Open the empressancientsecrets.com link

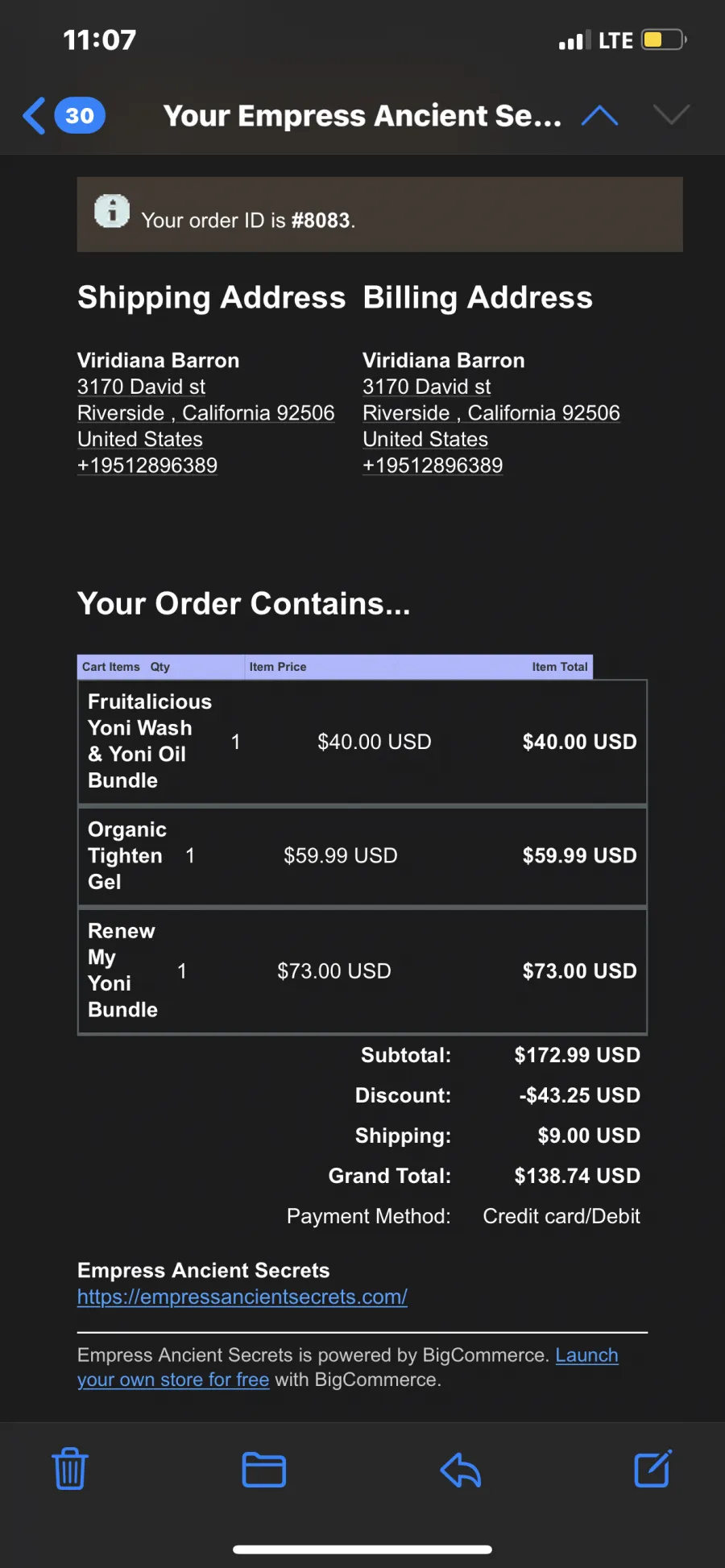tap(242, 1297)
